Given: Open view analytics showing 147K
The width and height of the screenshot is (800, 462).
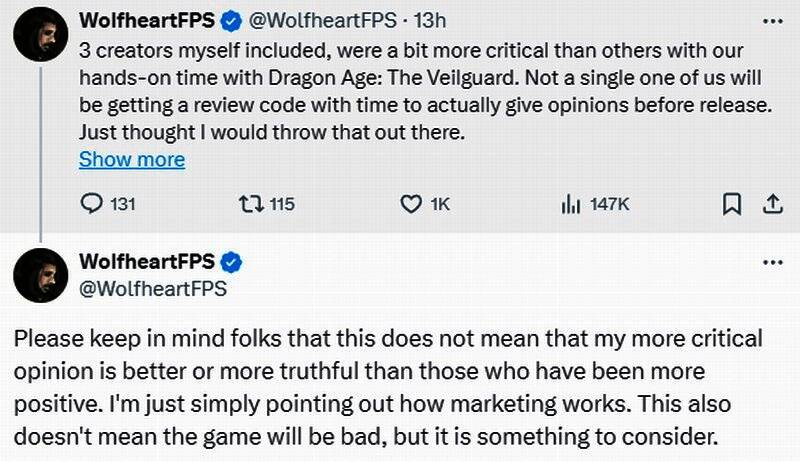Looking at the screenshot, I should [x=572, y=204].
